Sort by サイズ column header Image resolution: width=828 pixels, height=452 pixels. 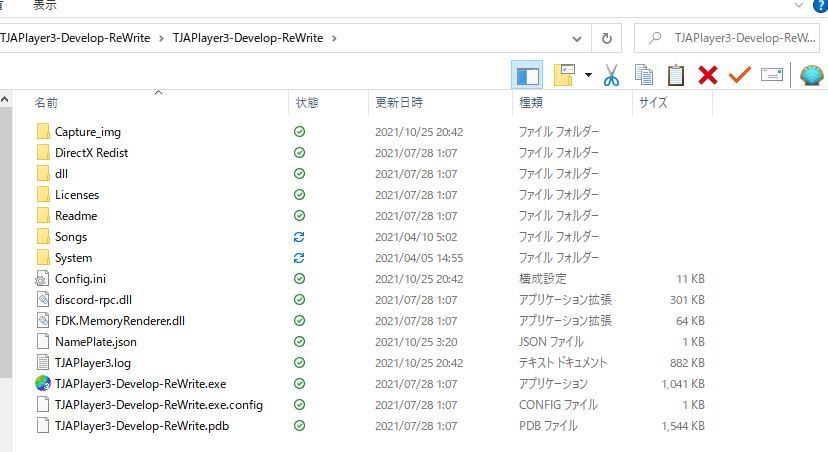pos(653,102)
